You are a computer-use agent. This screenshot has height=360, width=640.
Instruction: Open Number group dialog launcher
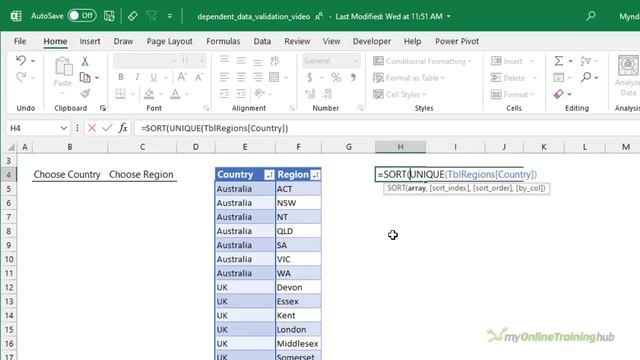360,108
